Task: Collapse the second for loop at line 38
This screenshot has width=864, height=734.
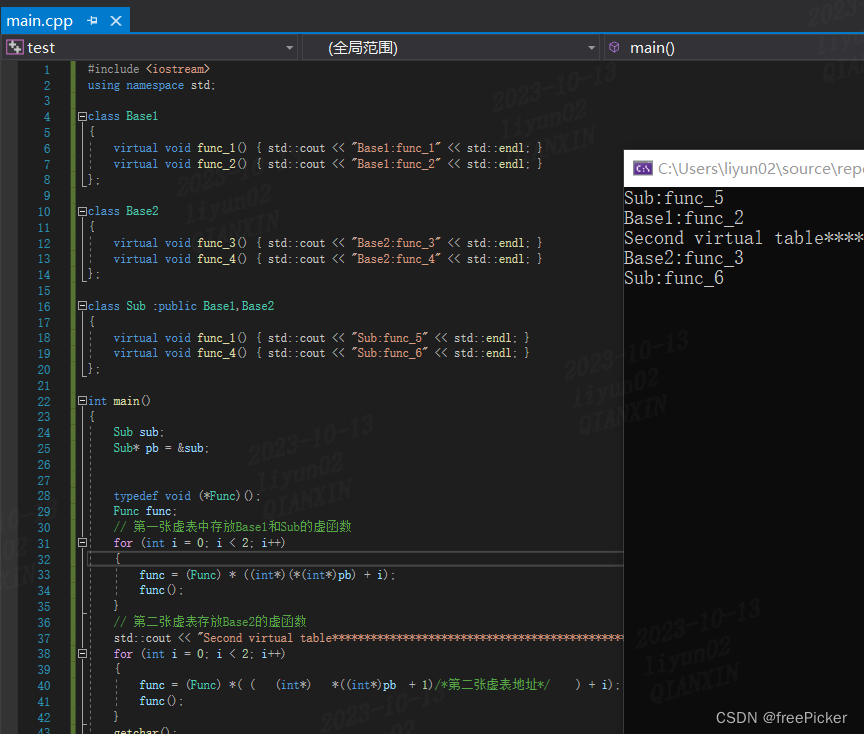Action: pyautogui.click(x=82, y=654)
